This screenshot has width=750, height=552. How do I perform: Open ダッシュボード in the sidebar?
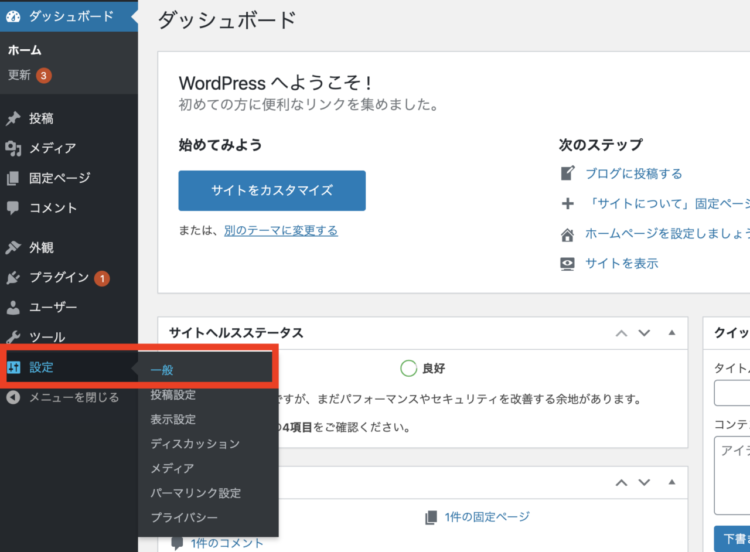pyautogui.click(x=69, y=17)
